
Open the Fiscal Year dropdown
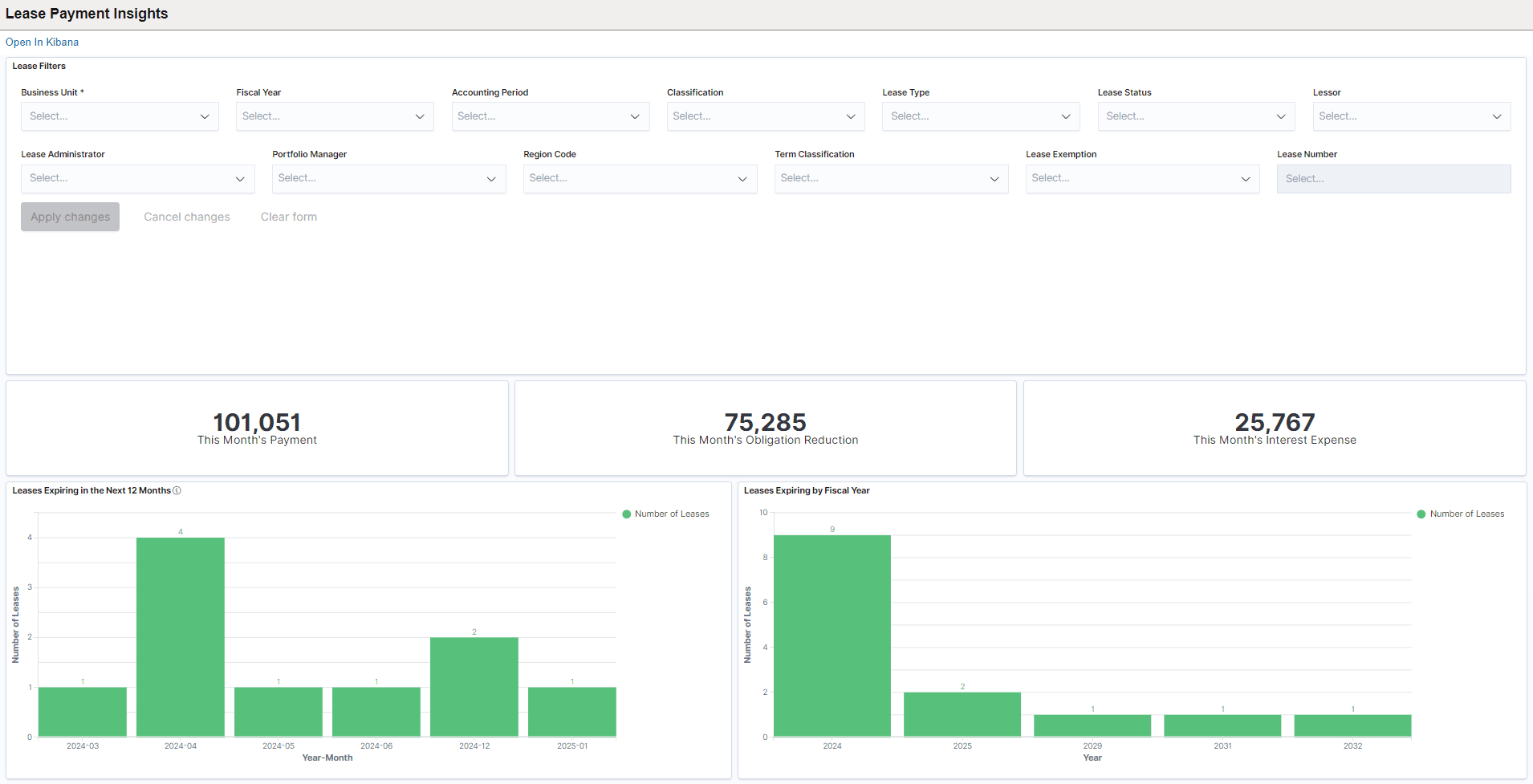(x=334, y=116)
